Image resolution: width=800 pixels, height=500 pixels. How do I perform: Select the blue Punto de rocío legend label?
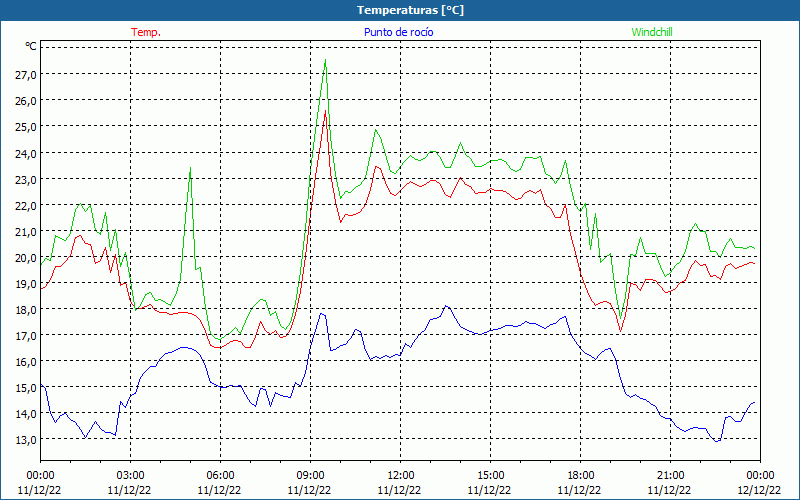398,32
